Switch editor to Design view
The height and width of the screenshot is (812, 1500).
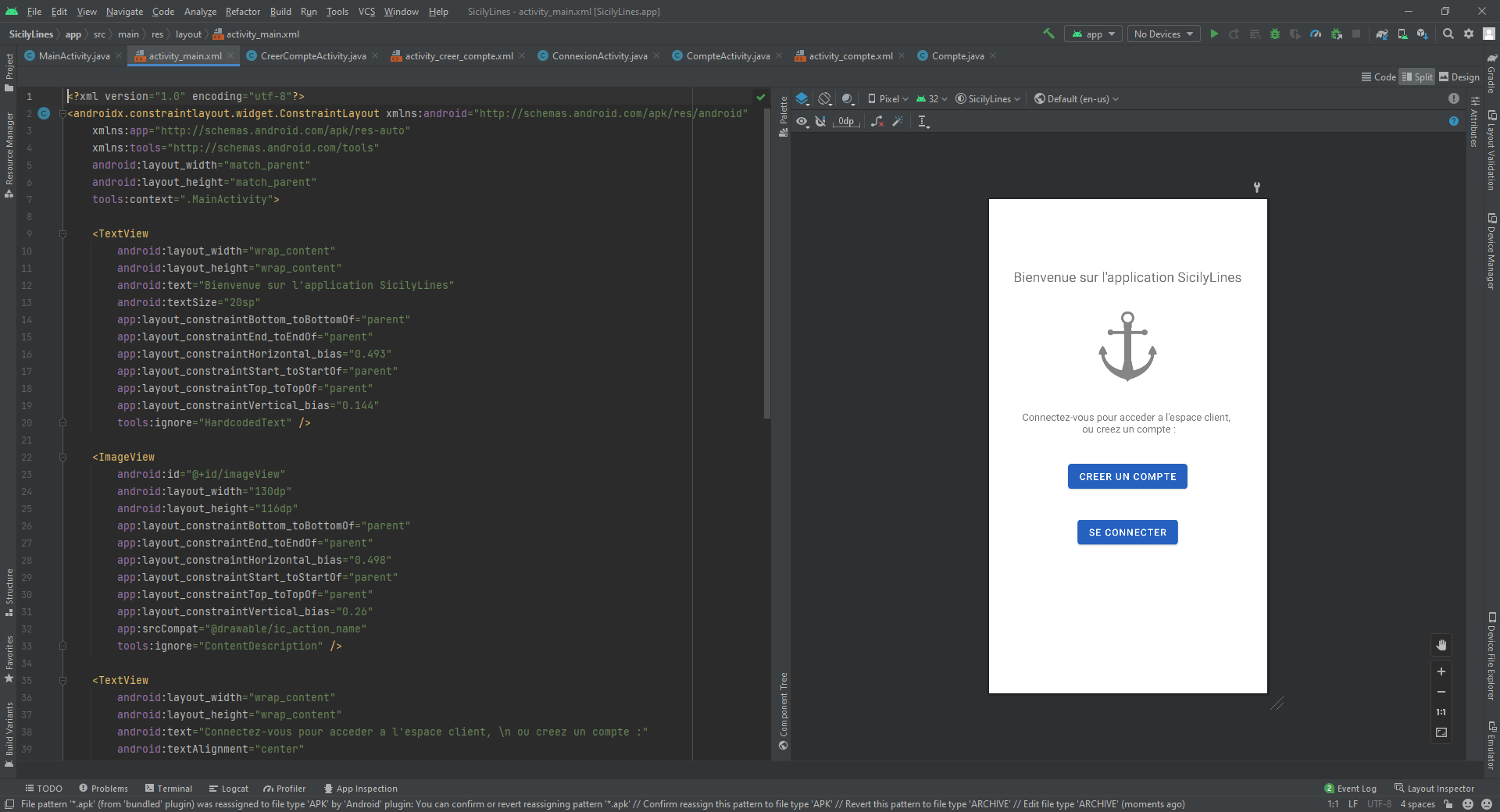point(1459,77)
